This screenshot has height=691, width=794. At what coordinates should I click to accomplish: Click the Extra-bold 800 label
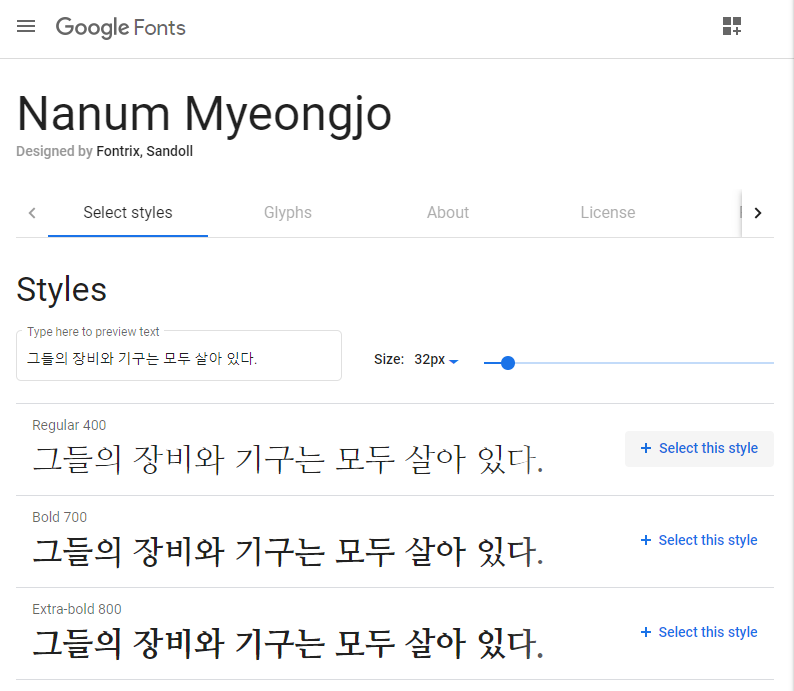(76, 609)
